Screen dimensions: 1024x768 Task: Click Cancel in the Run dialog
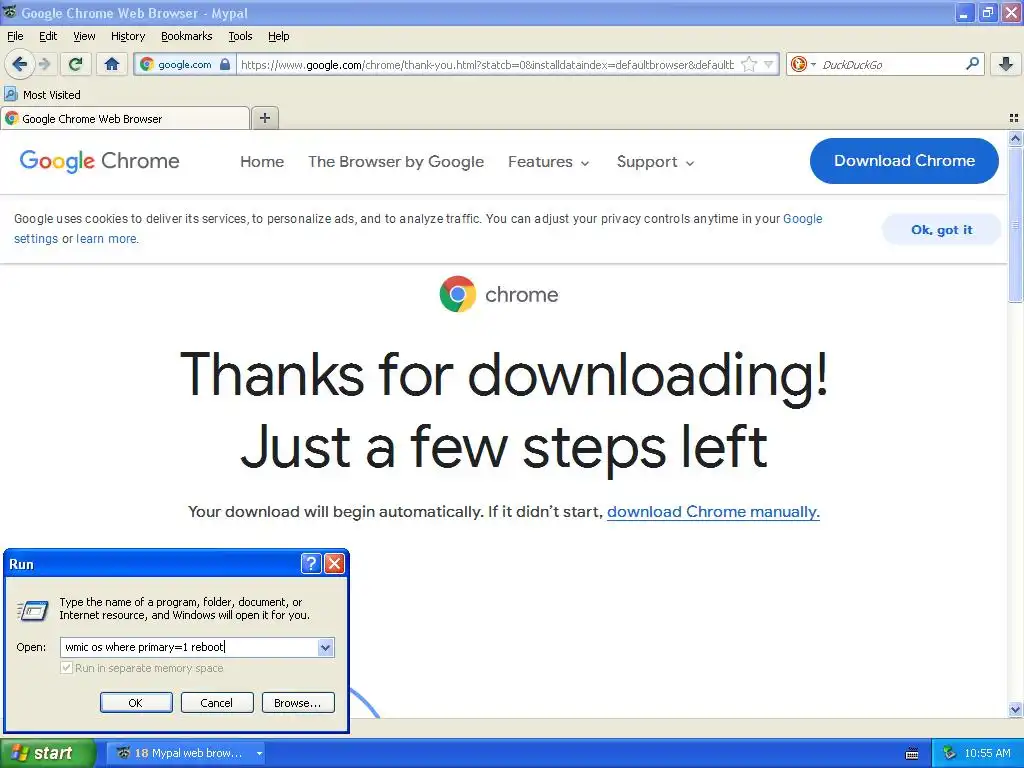[x=217, y=703]
